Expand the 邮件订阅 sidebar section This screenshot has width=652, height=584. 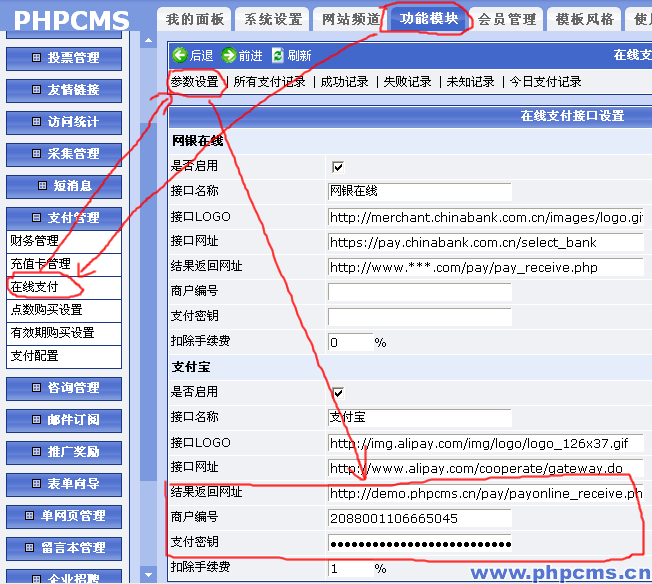click(64, 420)
